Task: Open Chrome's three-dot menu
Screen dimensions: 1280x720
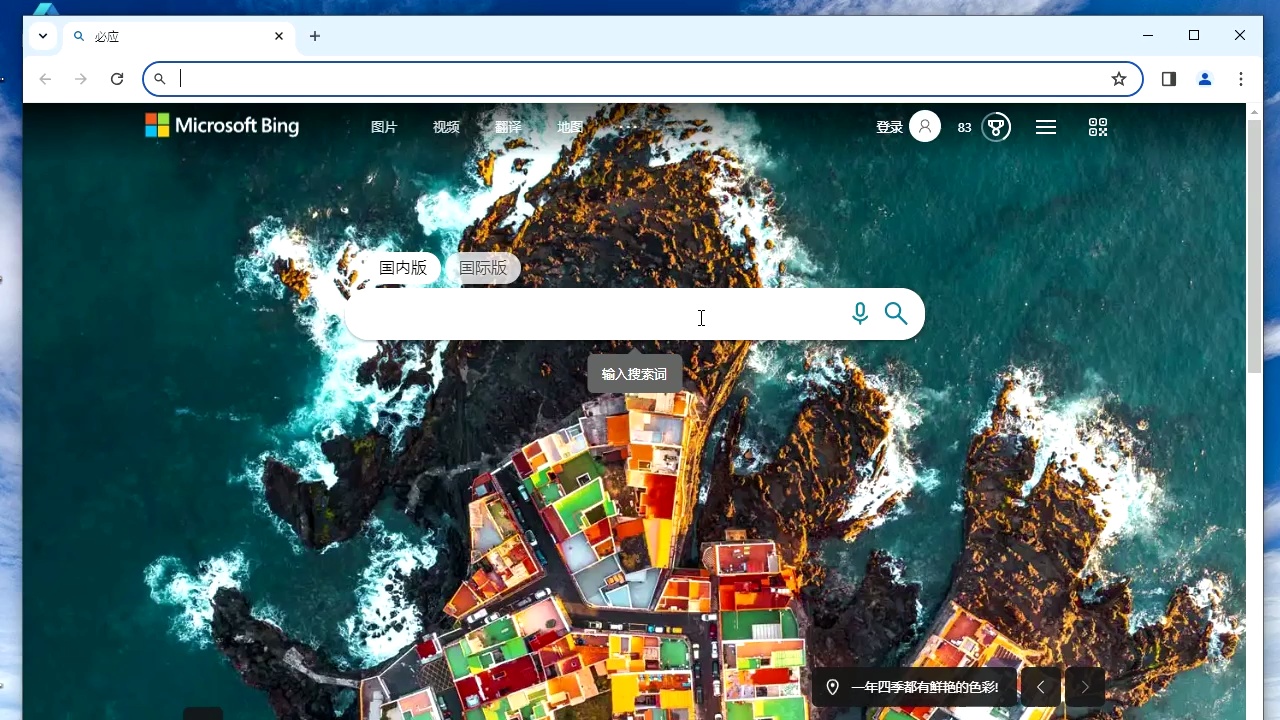Action: pos(1240,78)
